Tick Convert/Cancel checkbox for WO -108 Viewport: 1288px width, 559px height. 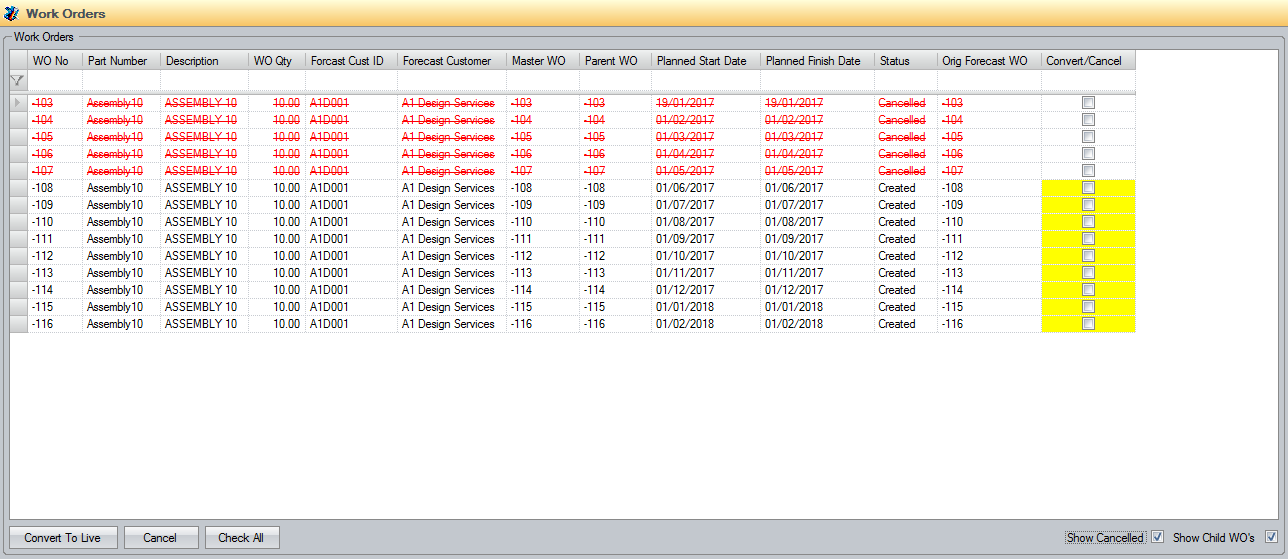pyautogui.click(x=1088, y=188)
